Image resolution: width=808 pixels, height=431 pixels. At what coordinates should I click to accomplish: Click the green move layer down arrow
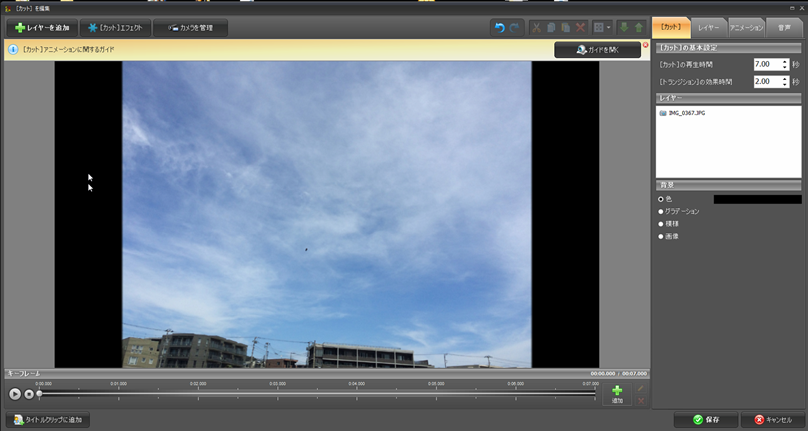tap(623, 27)
